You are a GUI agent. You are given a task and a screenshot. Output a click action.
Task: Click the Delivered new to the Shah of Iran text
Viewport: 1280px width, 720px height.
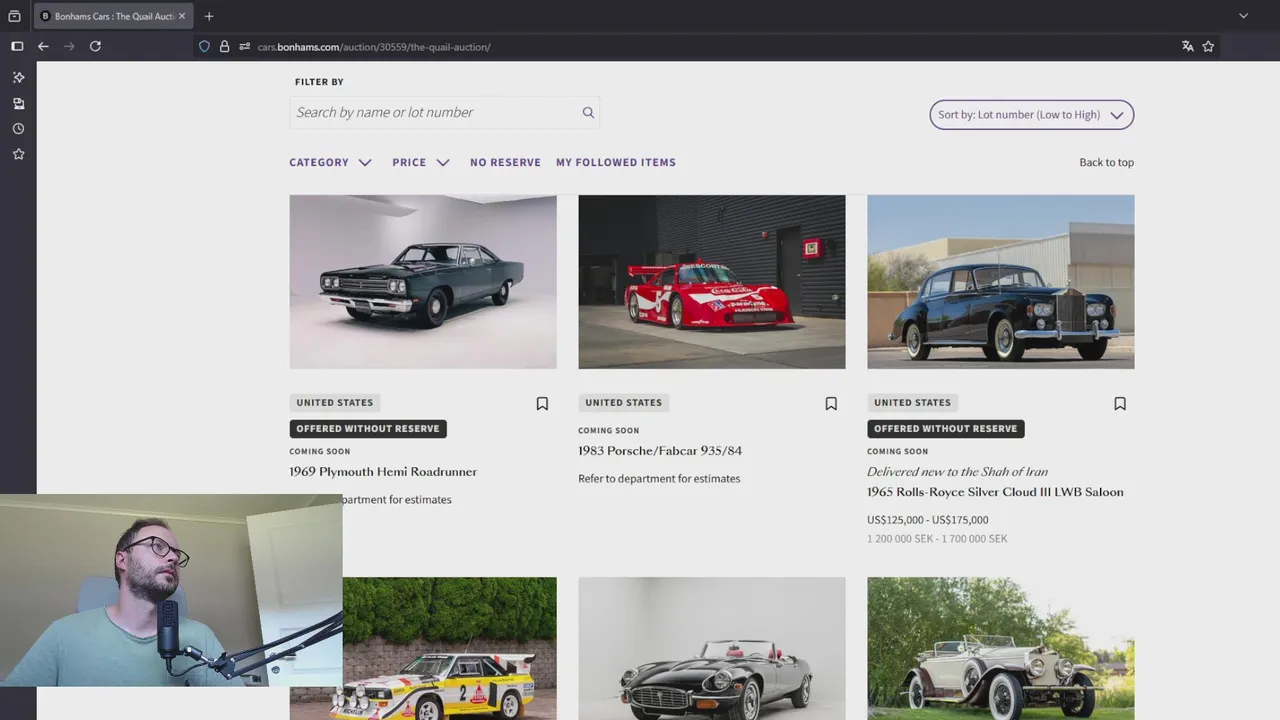(957, 472)
